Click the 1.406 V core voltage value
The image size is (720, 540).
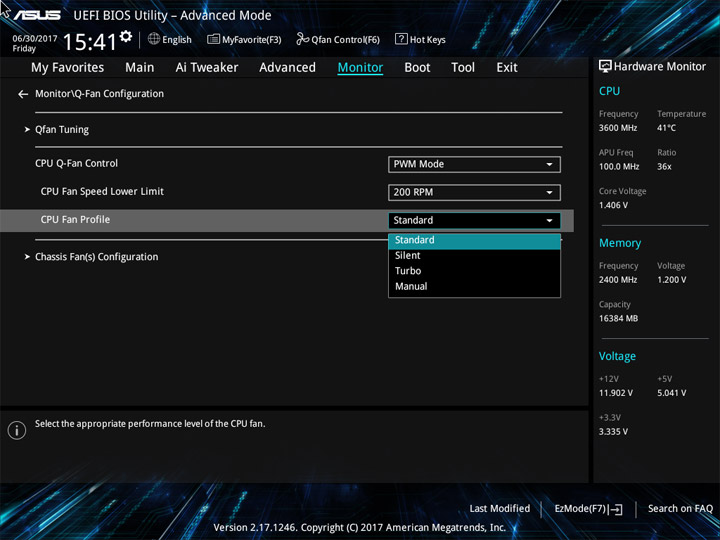(x=613, y=205)
